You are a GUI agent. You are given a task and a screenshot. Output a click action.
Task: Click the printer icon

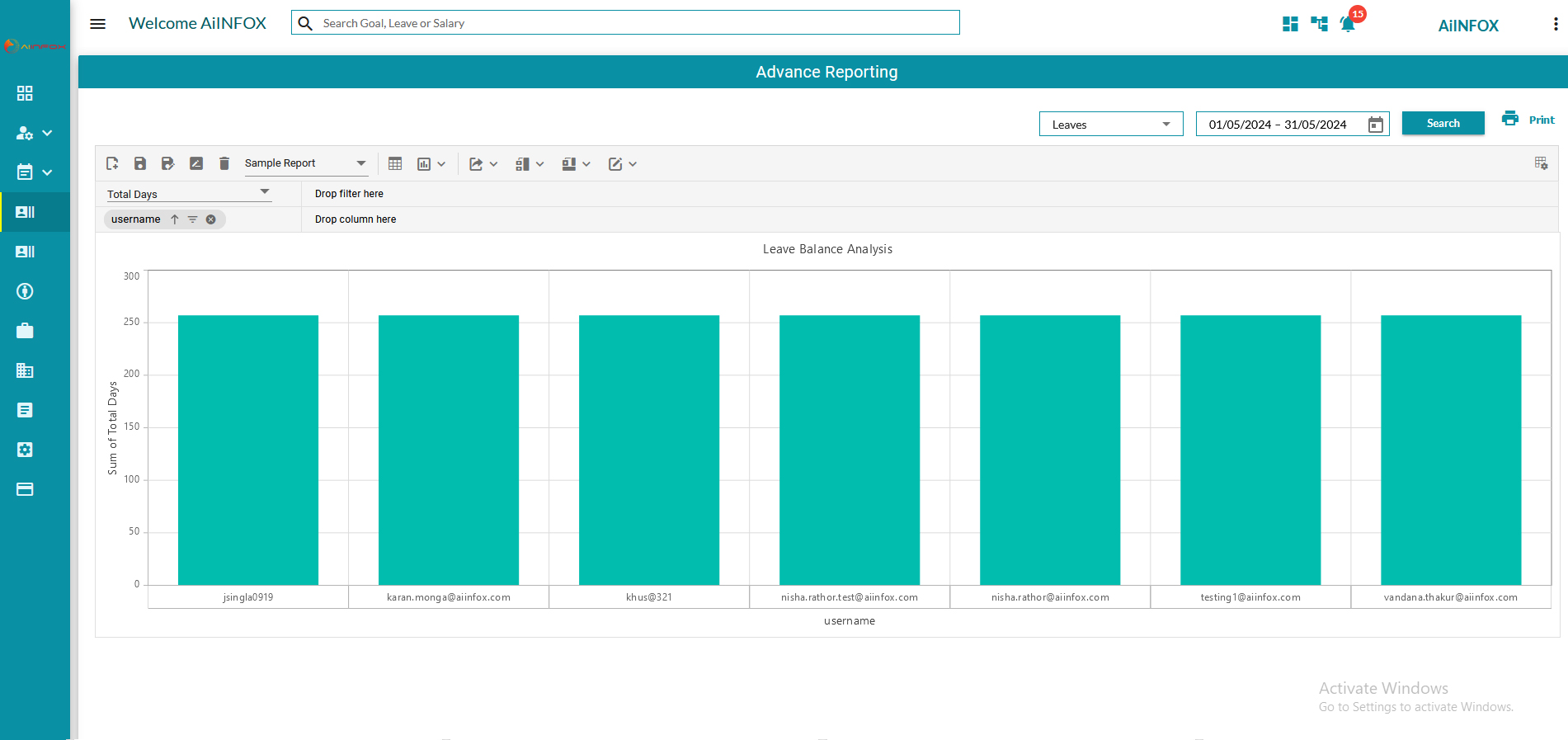tap(1510, 119)
